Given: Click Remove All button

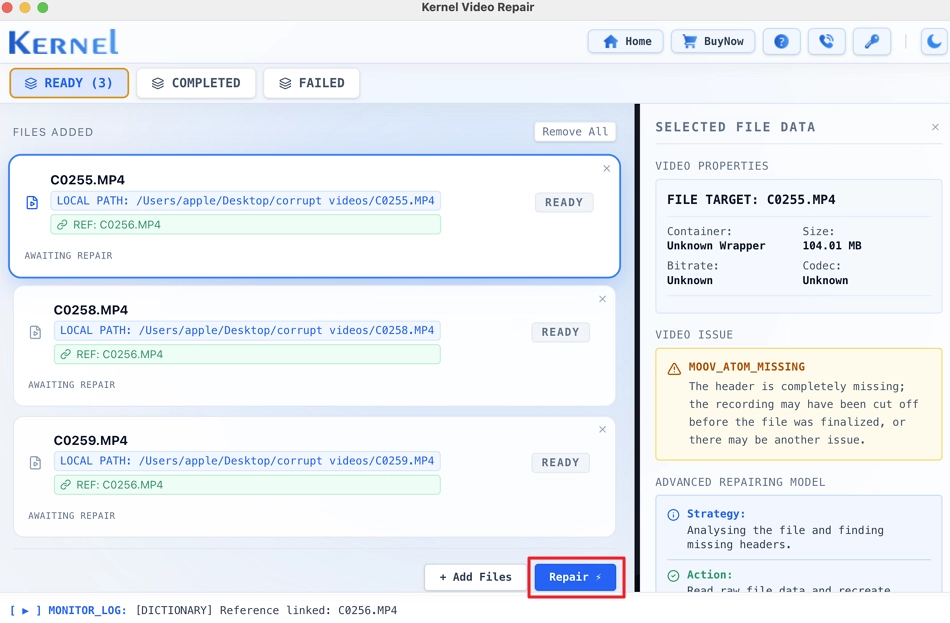Looking at the screenshot, I should click(x=574, y=132).
